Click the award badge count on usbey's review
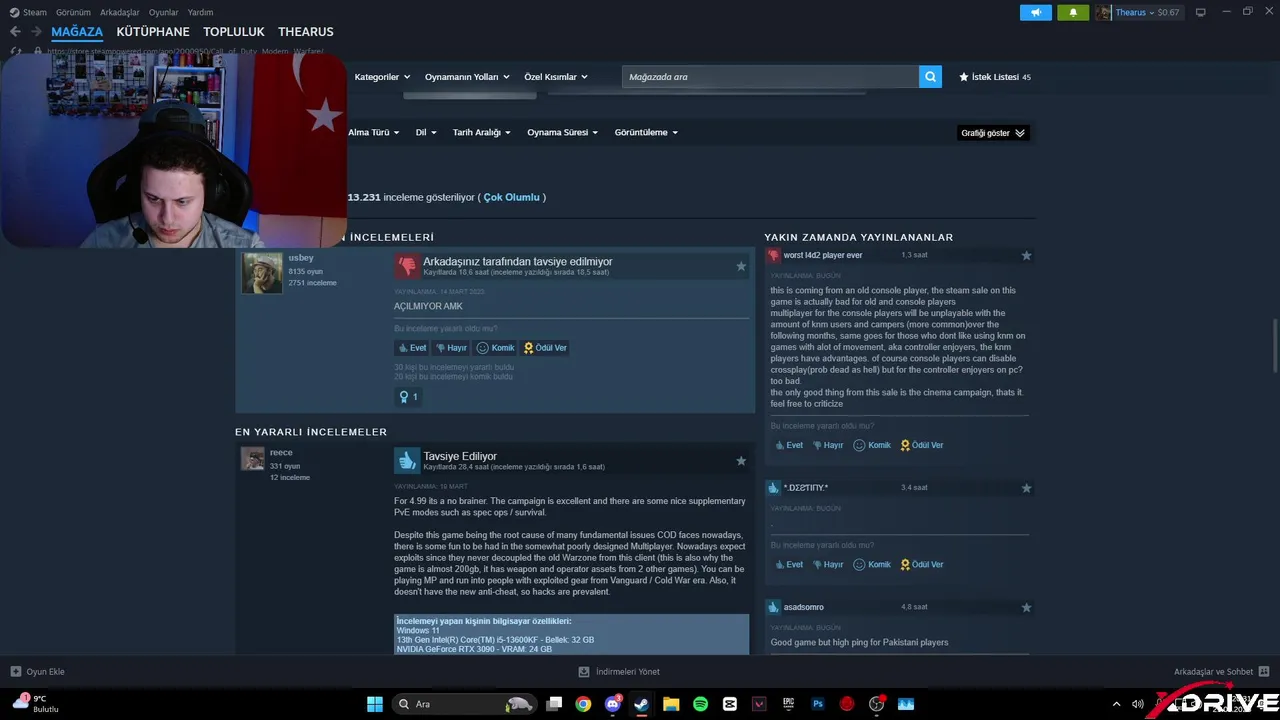This screenshot has width=1280, height=720. coord(408,397)
